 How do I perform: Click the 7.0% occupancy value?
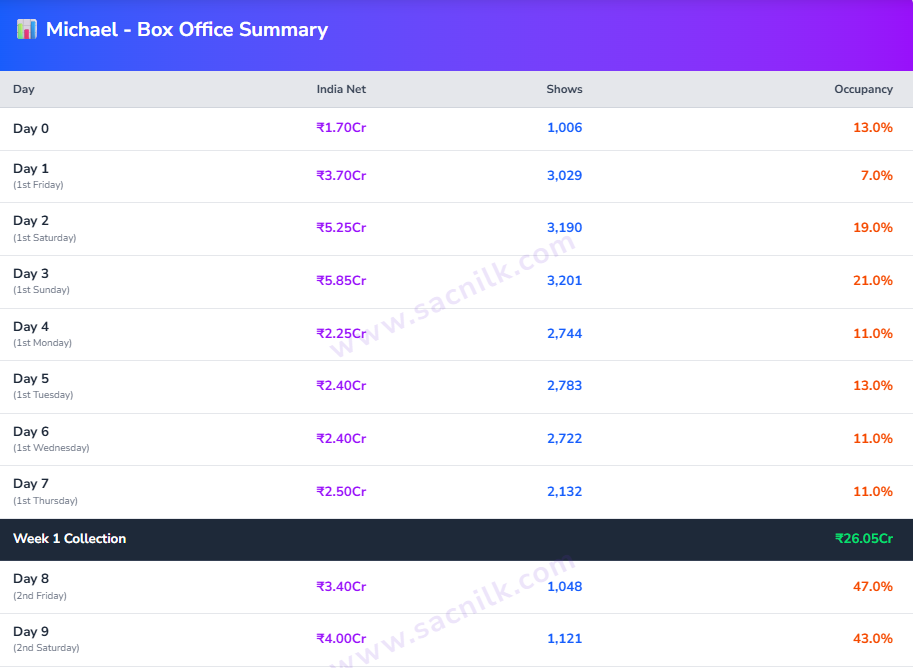click(876, 175)
